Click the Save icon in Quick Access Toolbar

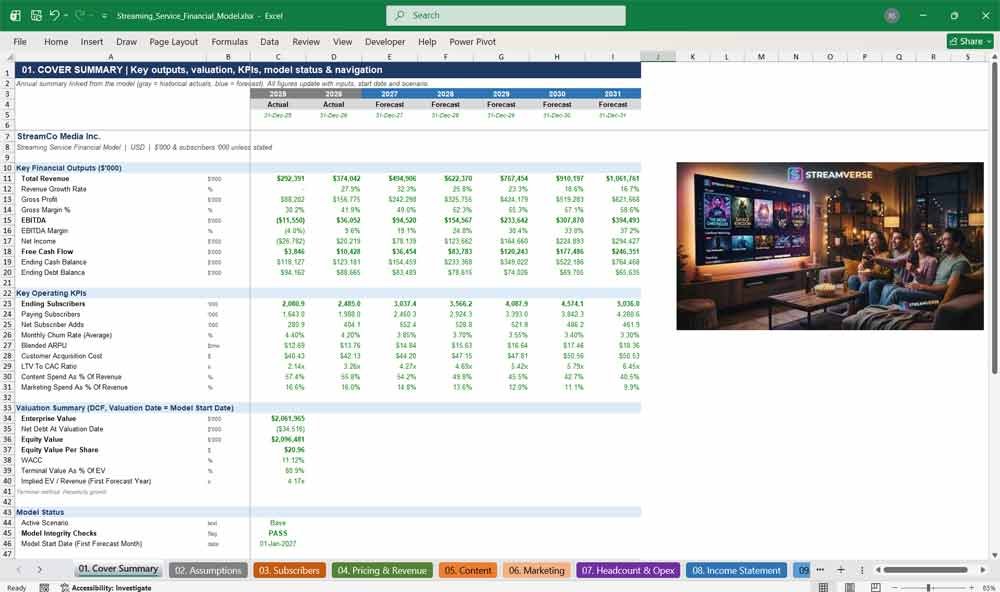(x=36, y=15)
